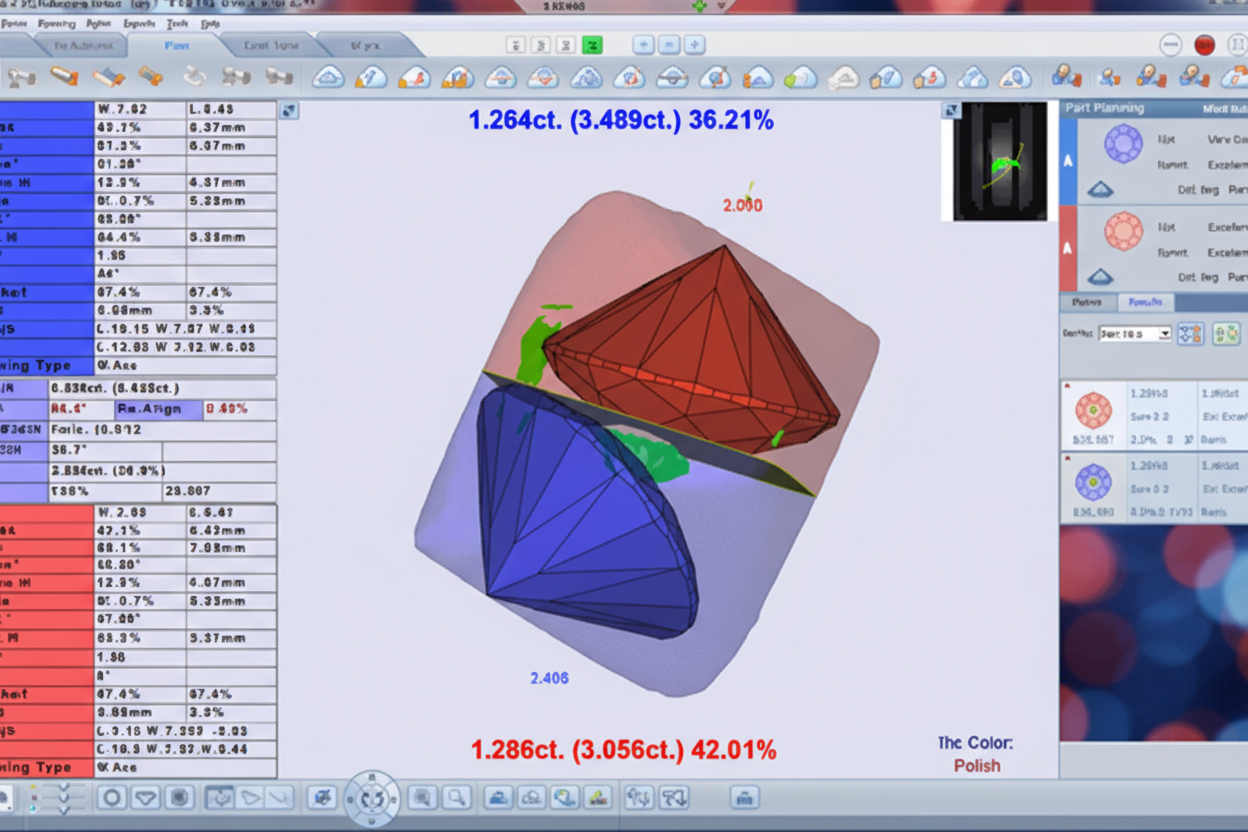Click the tree-structure icon beside the sort dropdown
Screen dimensions: 1248x832
coord(1190,334)
